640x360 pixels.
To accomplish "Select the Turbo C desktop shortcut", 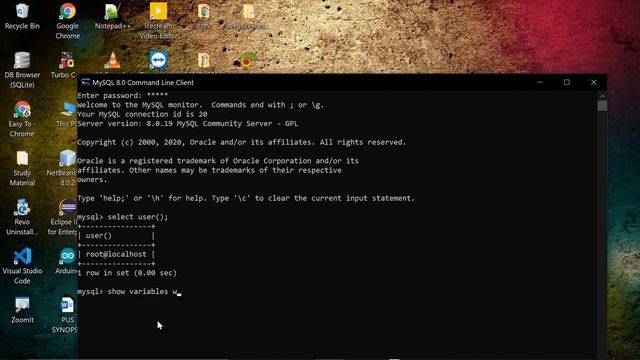I will [65, 65].
